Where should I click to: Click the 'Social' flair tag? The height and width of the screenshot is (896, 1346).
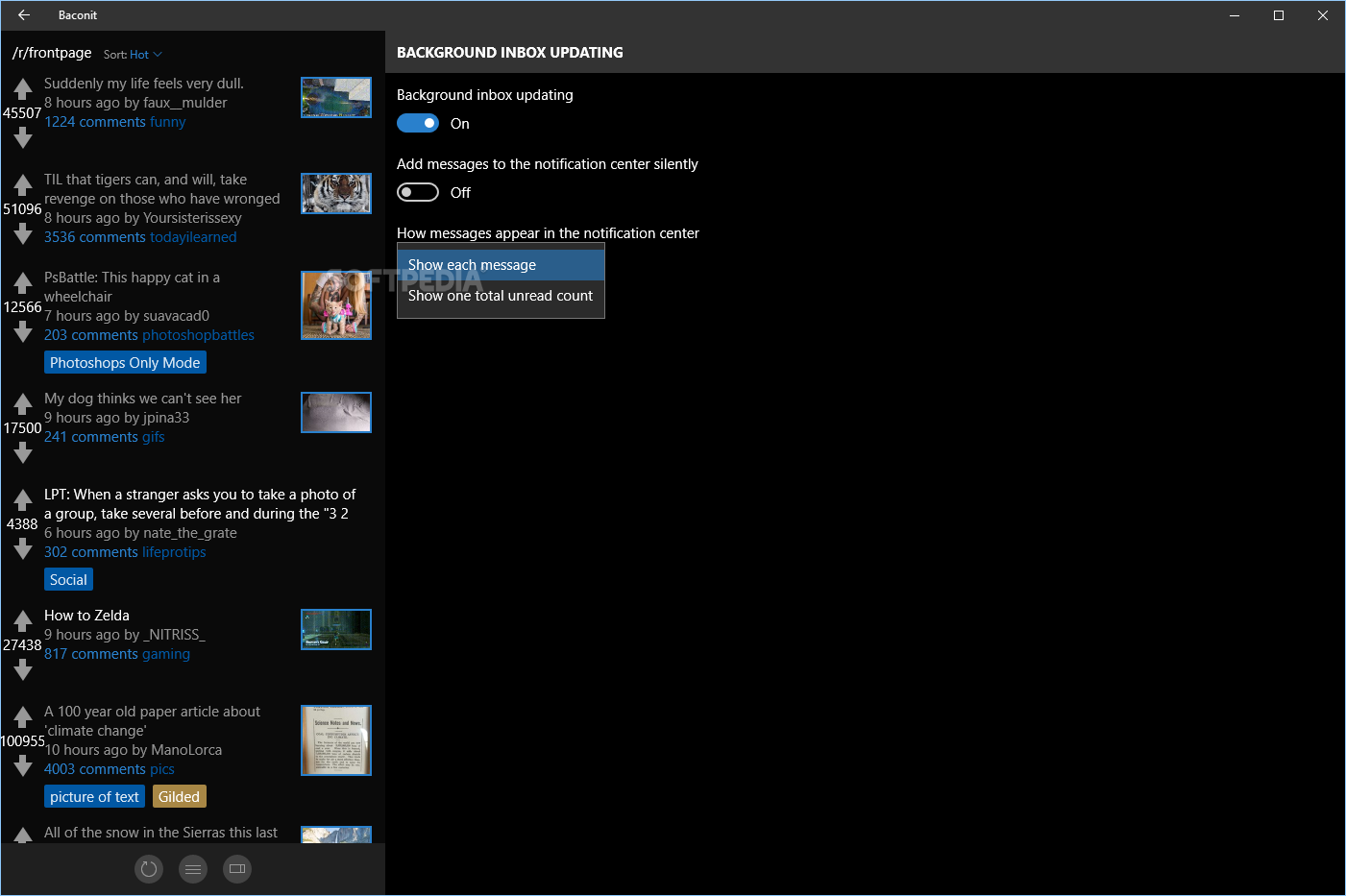[68, 580]
